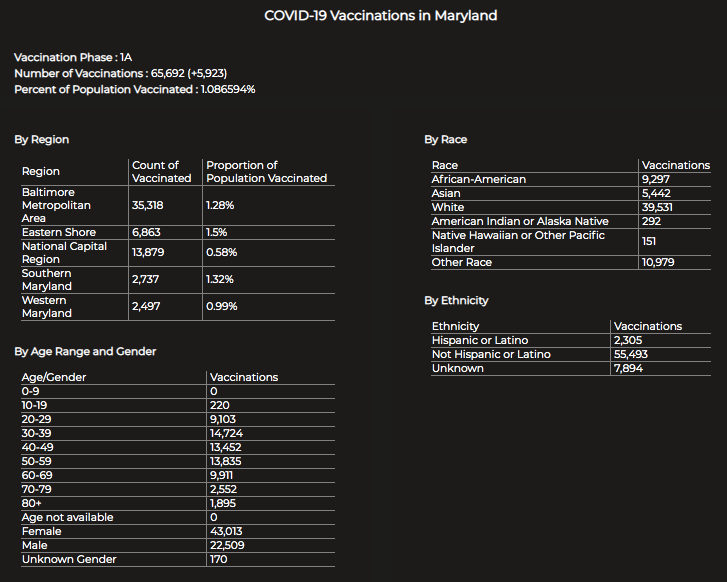Viewport: 727px width, 582px height.
Task: Click the By Race section heading
Action: [x=446, y=140]
